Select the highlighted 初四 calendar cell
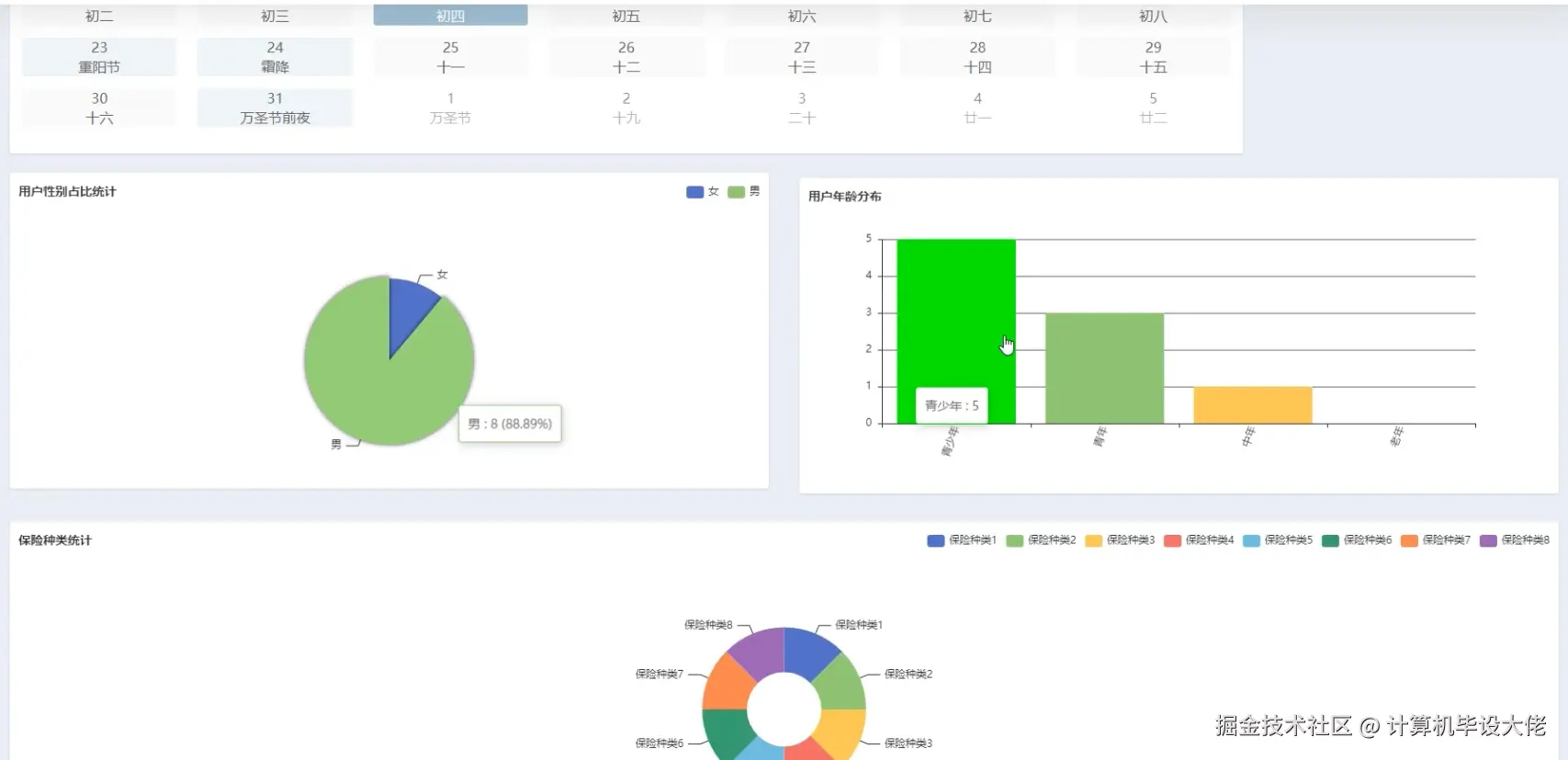The image size is (1568, 760). pos(450,16)
